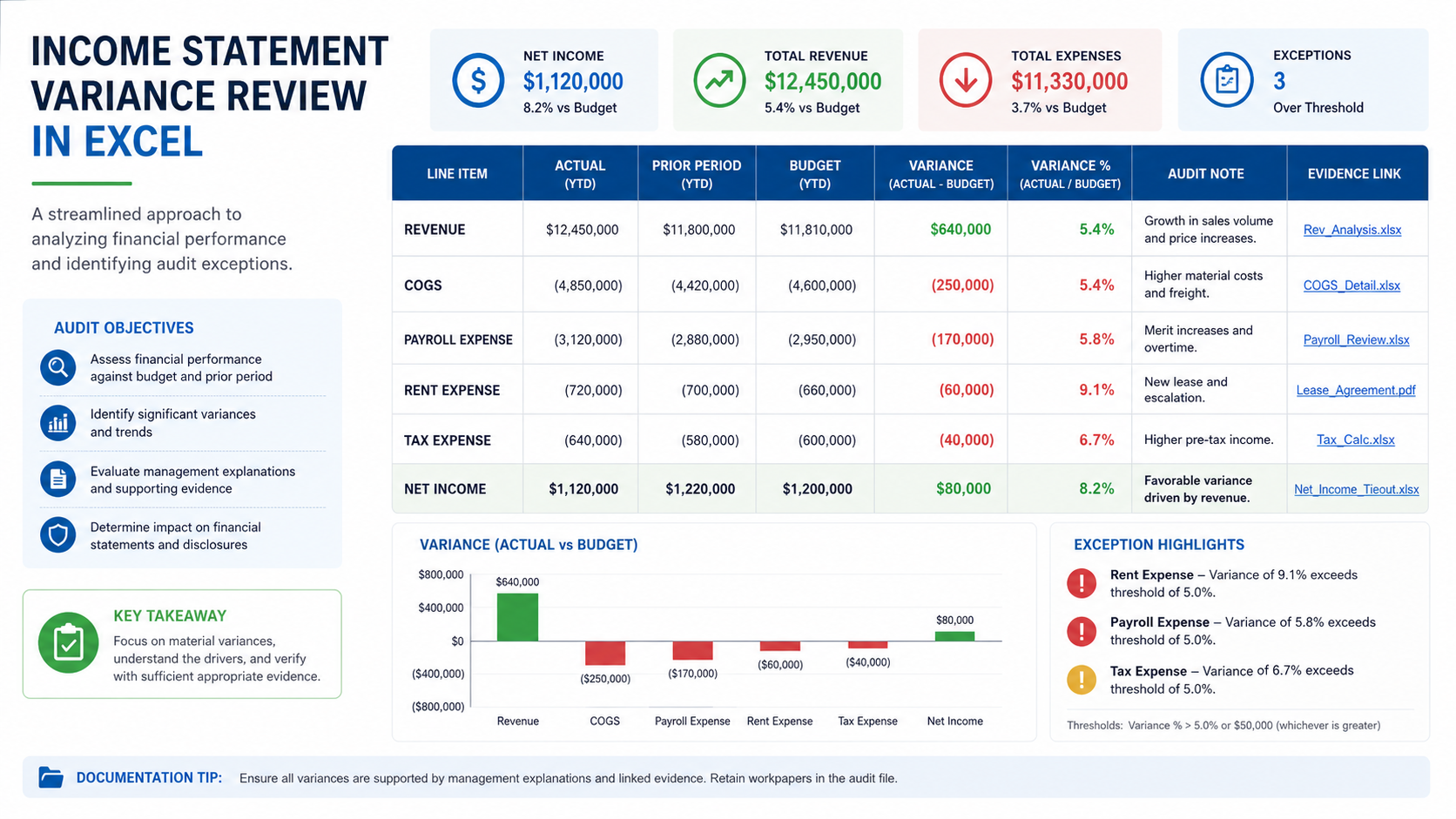
Task: Select the TAX EXPENSE row label
Action: tap(448, 440)
